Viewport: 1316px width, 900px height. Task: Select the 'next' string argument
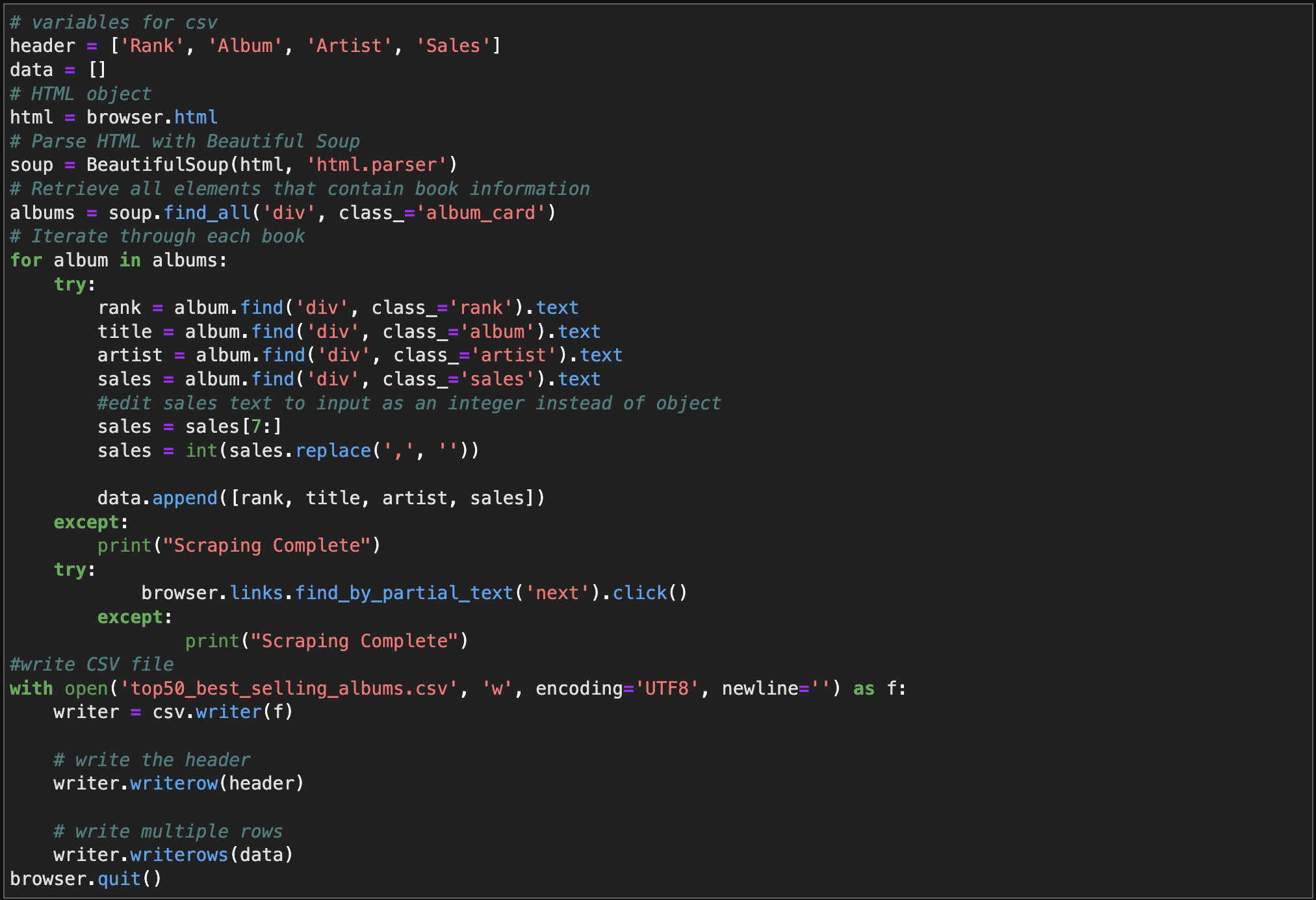pos(557,593)
